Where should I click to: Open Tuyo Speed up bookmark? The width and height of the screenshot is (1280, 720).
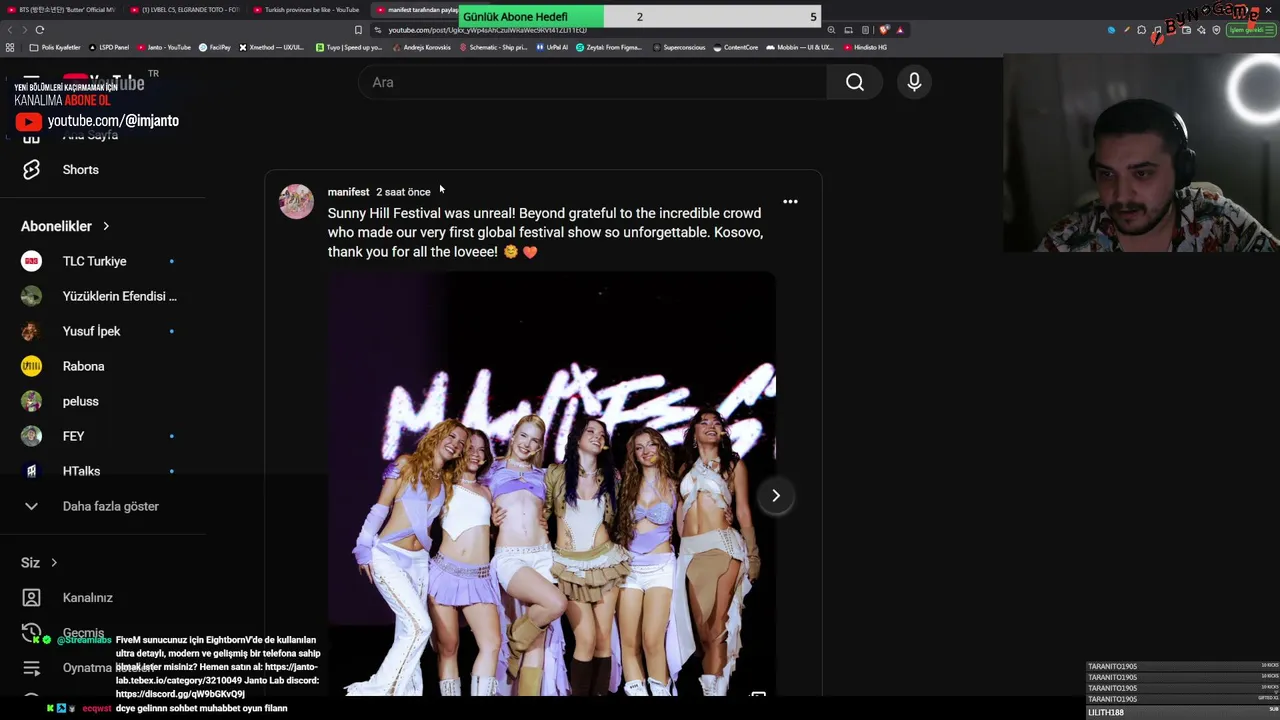click(348, 47)
